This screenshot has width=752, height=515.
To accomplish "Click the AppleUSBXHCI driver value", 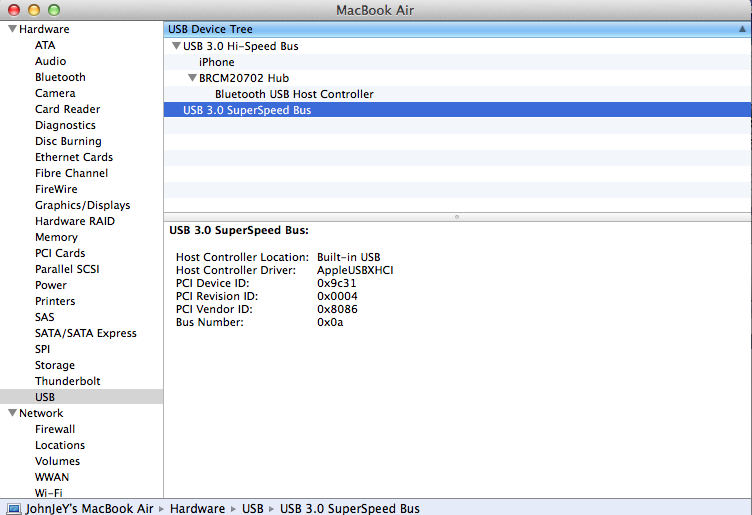I will (x=355, y=270).
